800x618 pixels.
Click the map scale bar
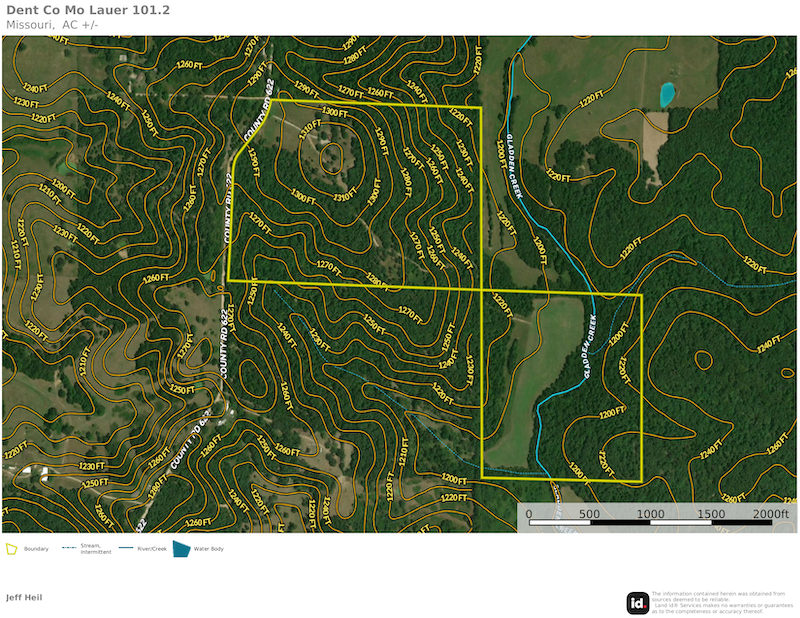[x=650, y=523]
